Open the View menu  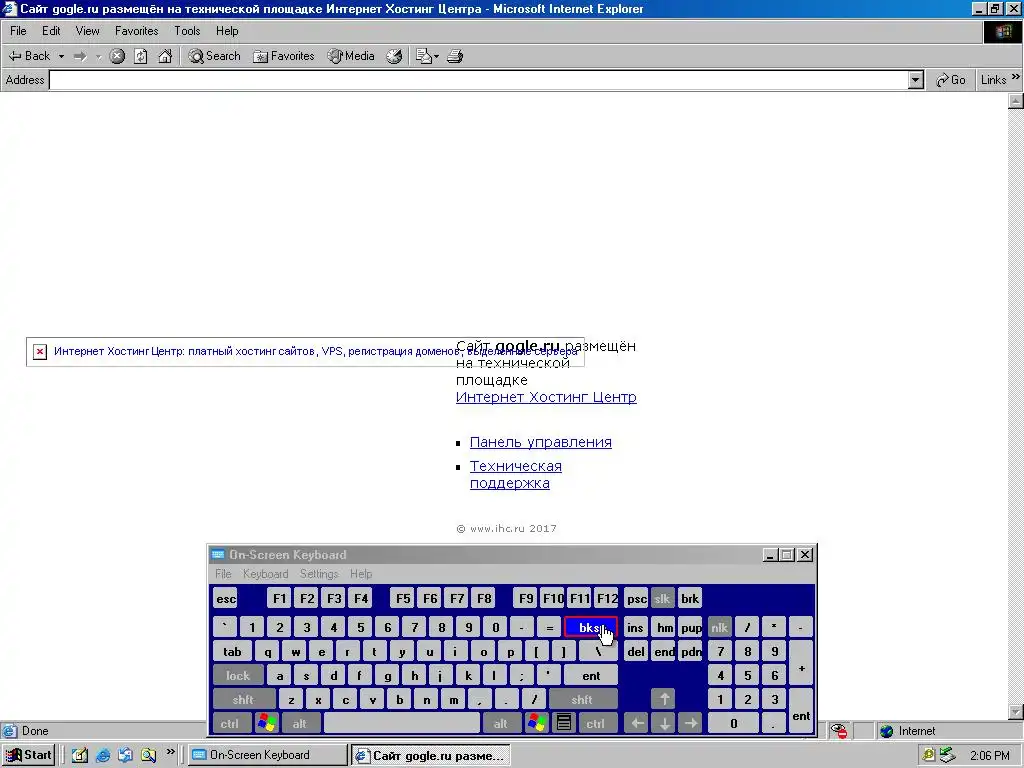coord(87,31)
